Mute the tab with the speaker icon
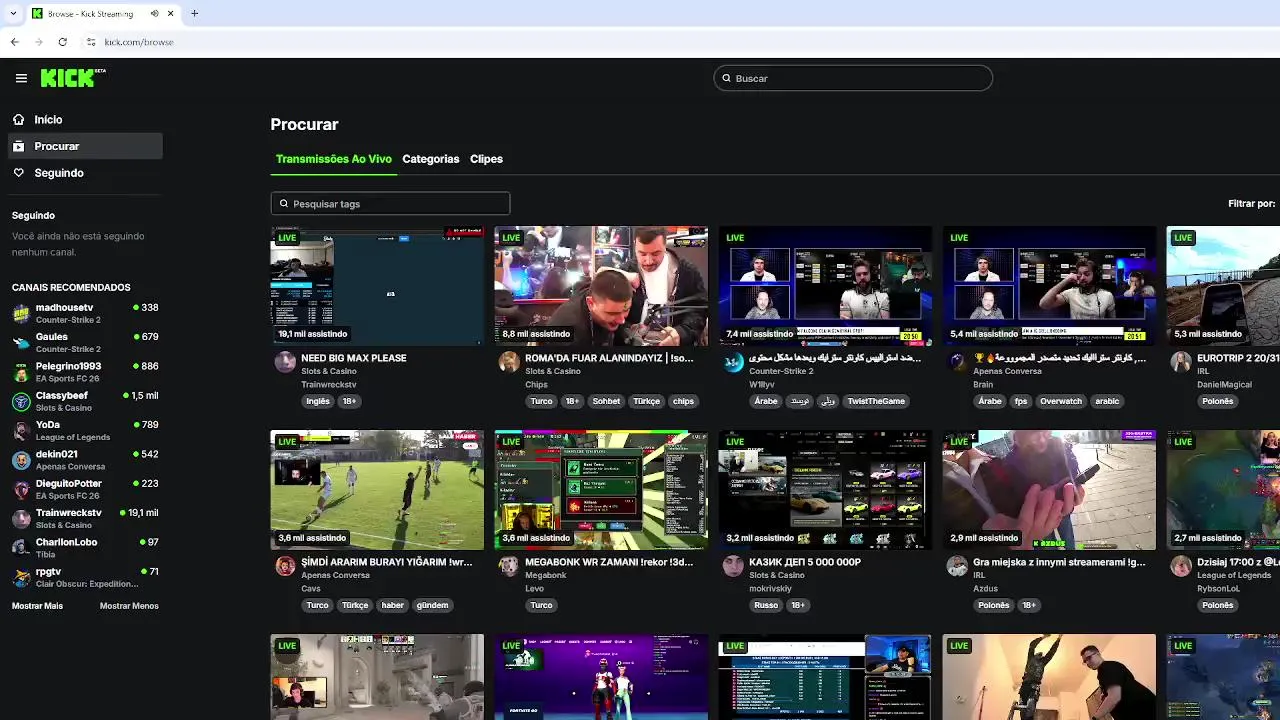This screenshot has width=1280, height=720. click(154, 14)
